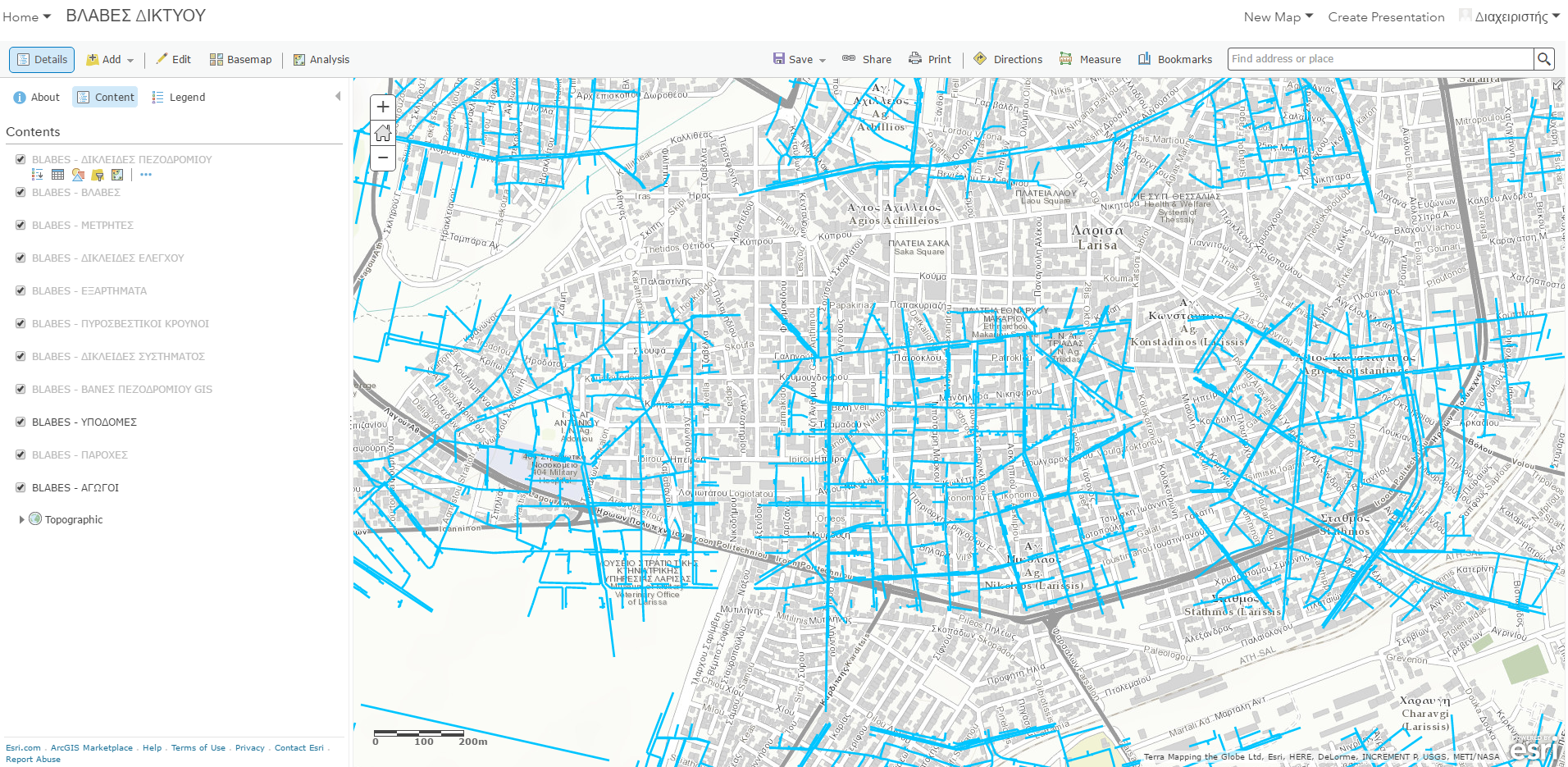
Task: Open the Share dialog
Action: click(x=867, y=59)
